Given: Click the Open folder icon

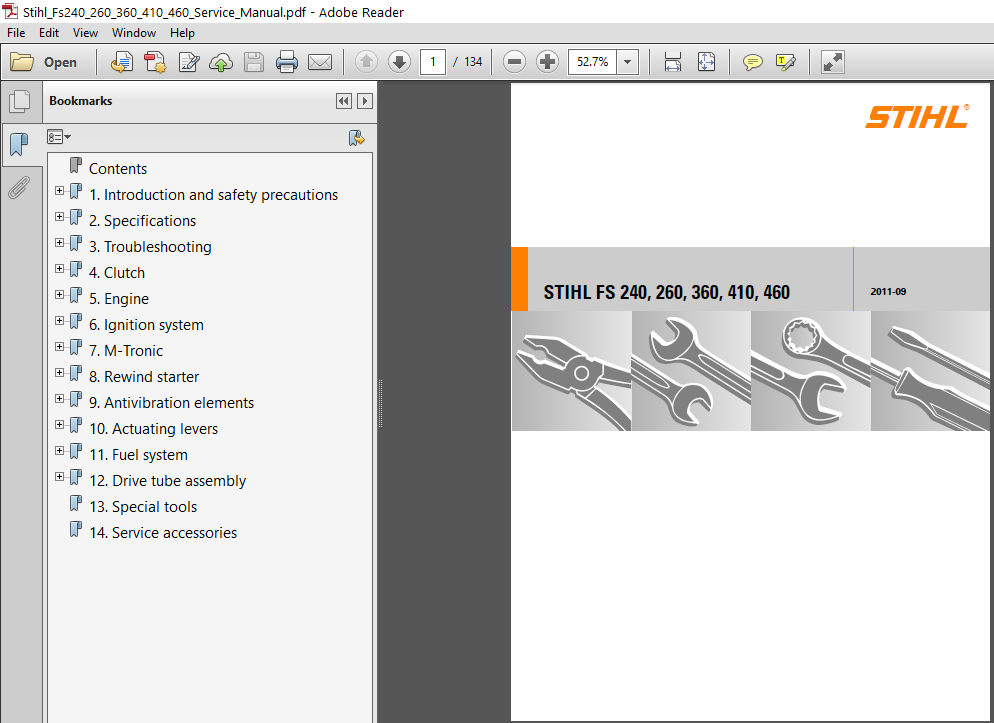Looking at the screenshot, I should pos(22,61).
